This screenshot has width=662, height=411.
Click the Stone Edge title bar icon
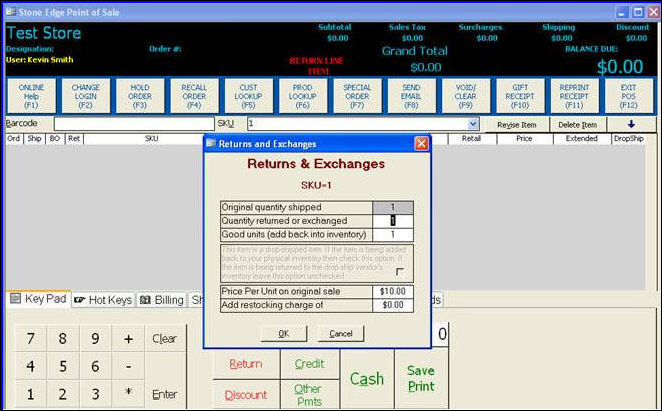coord(10,12)
